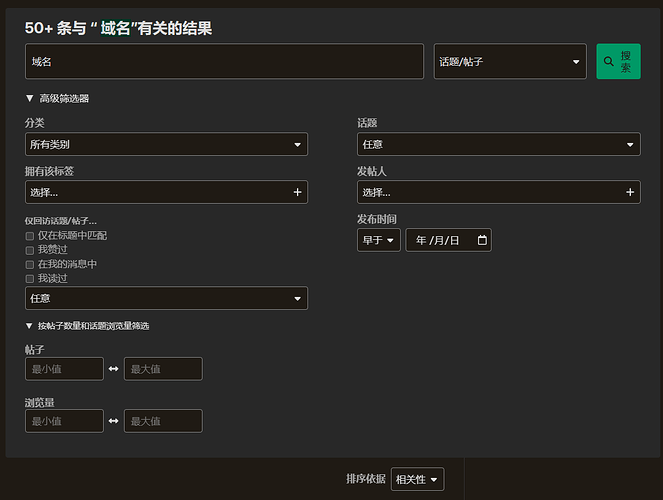The width and height of the screenshot is (663, 500).
Task: Check the 我赞过 option
Action: click(x=30, y=250)
